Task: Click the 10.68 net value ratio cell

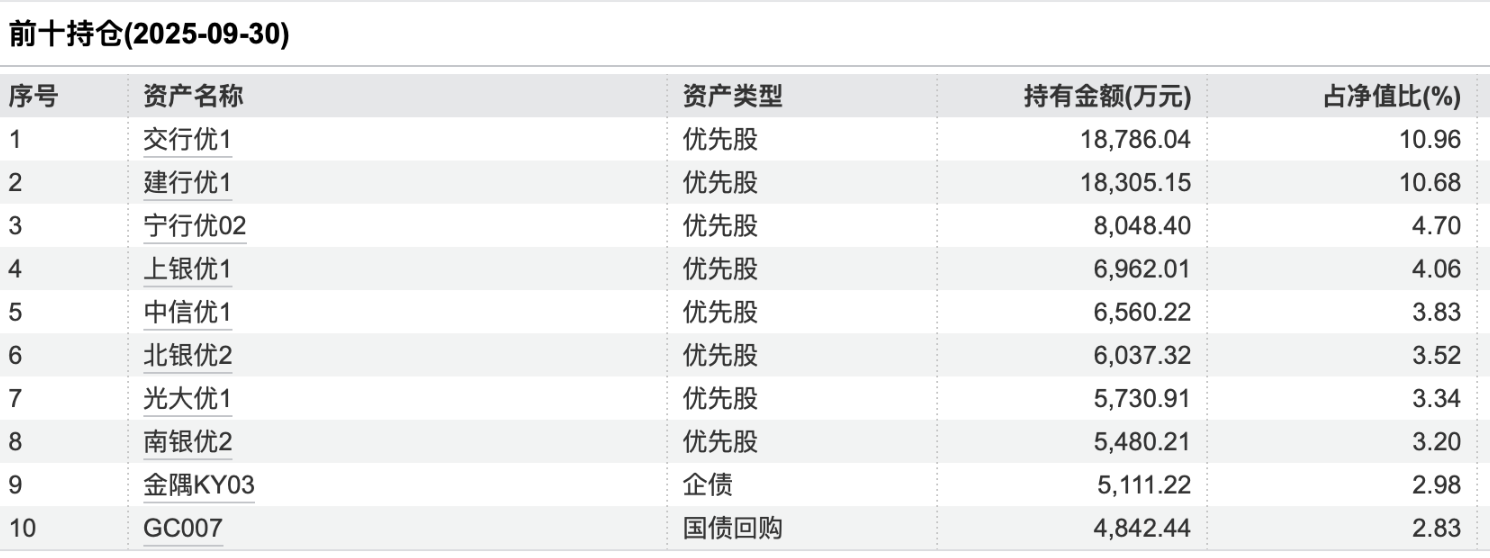Action: (1431, 183)
